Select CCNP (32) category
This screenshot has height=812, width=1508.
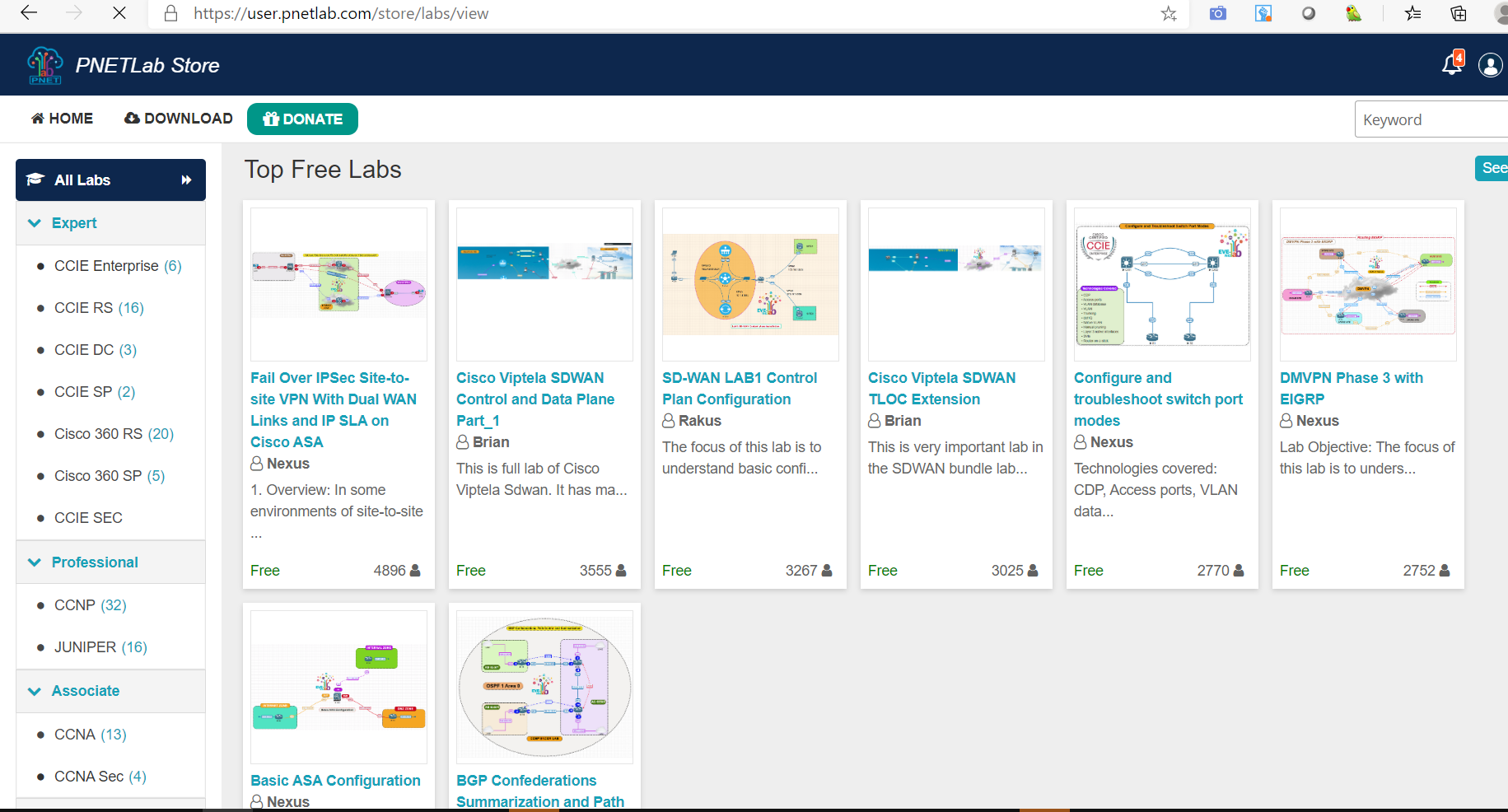91,605
